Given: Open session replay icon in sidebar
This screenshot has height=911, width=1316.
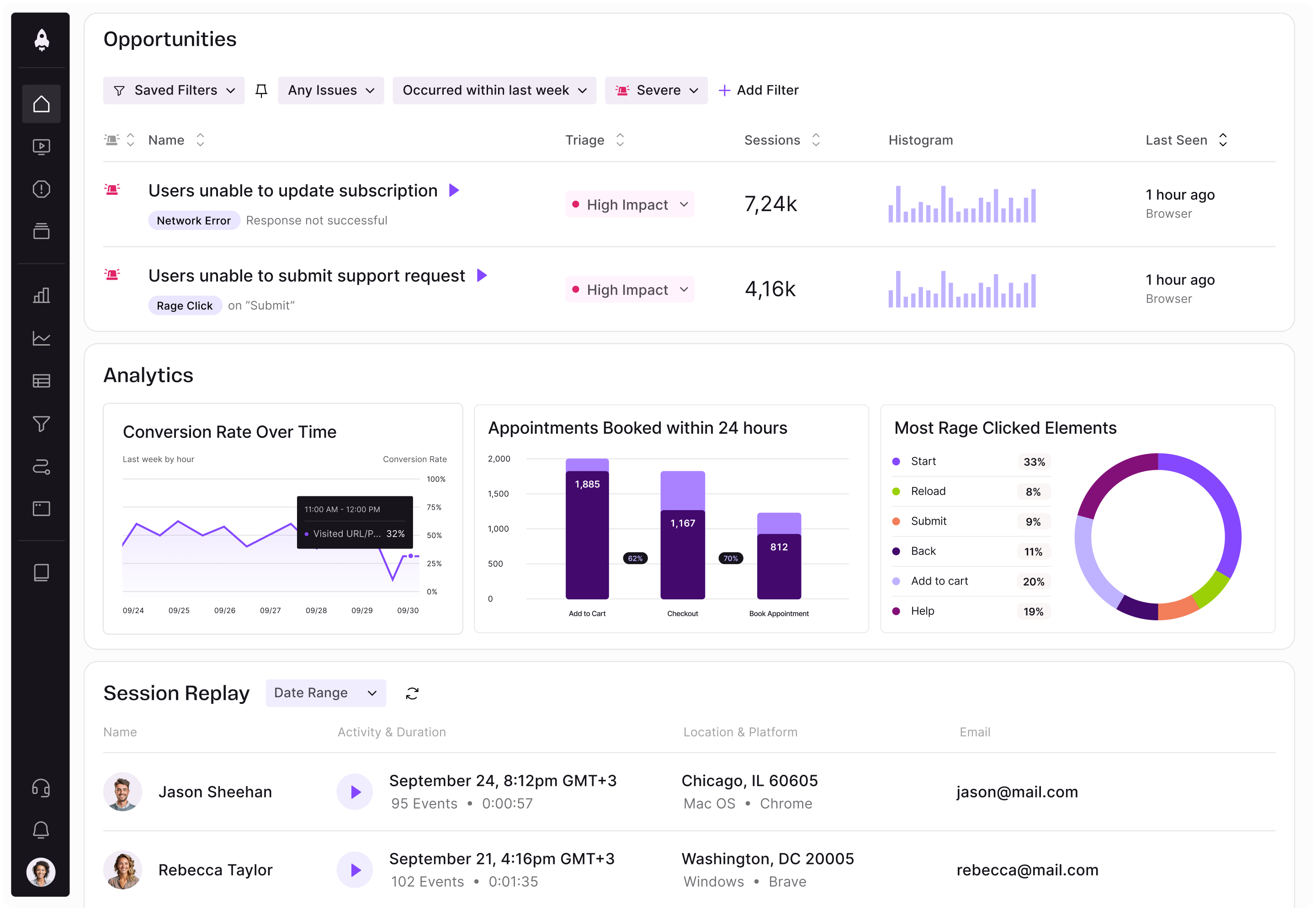Looking at the screenshot, I should click(41, 147).
